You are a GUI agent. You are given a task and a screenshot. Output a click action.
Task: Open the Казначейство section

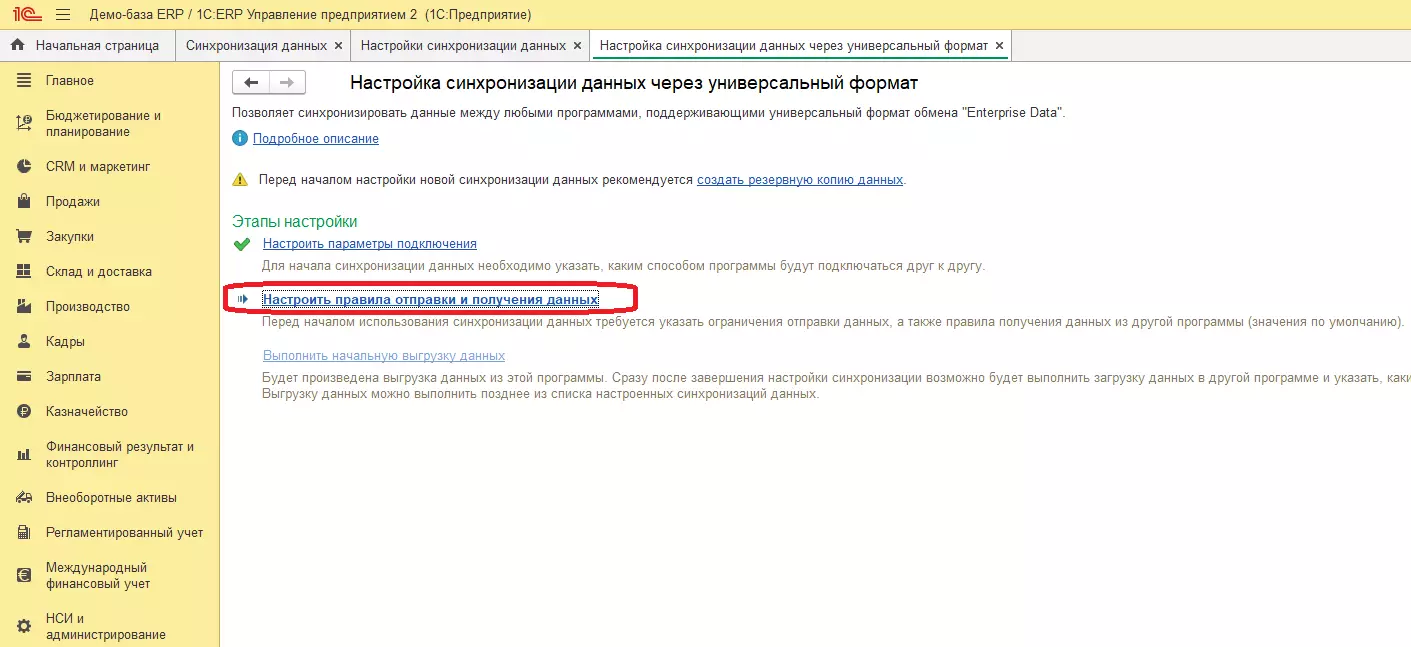[x=87, y=412]
